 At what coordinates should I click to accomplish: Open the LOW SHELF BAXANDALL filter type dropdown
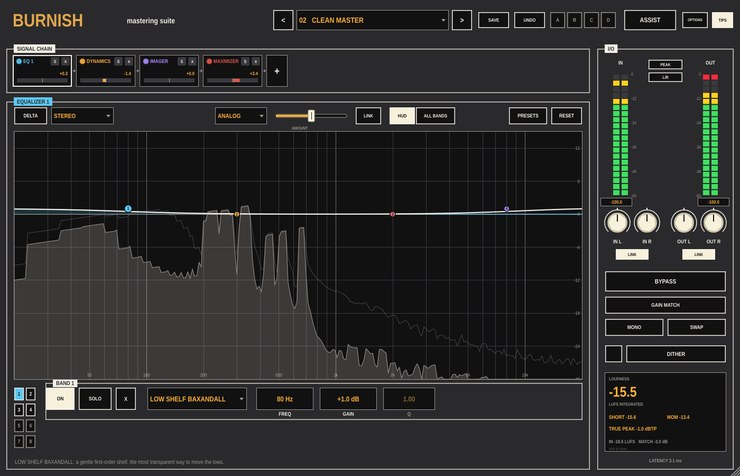(x=196, y=399)
